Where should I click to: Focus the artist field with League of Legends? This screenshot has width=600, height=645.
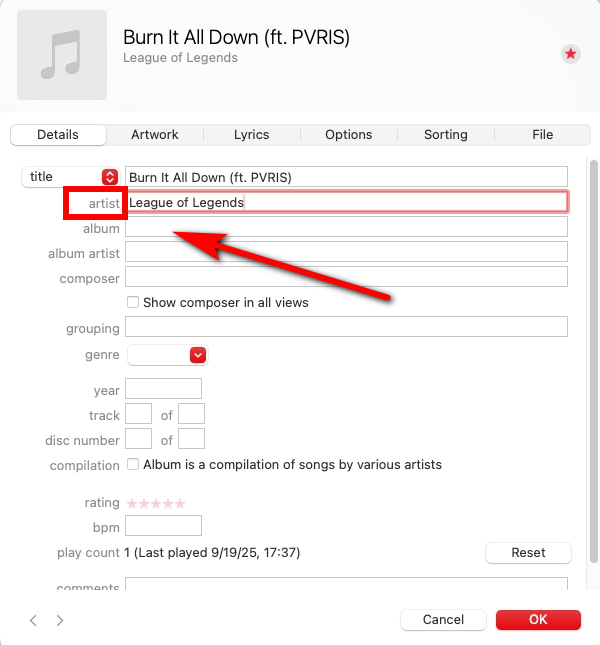(x=346, y=202)
